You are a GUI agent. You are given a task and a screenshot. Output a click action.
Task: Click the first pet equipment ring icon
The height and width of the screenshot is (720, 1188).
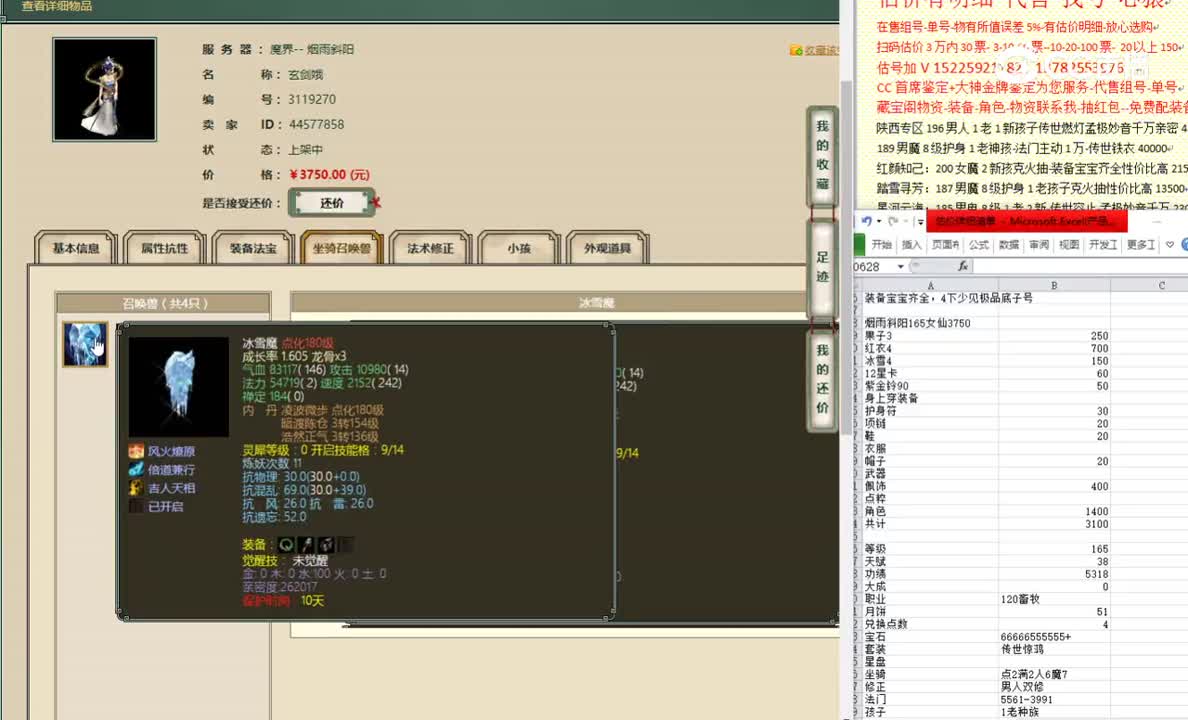(x=286, y=544)
